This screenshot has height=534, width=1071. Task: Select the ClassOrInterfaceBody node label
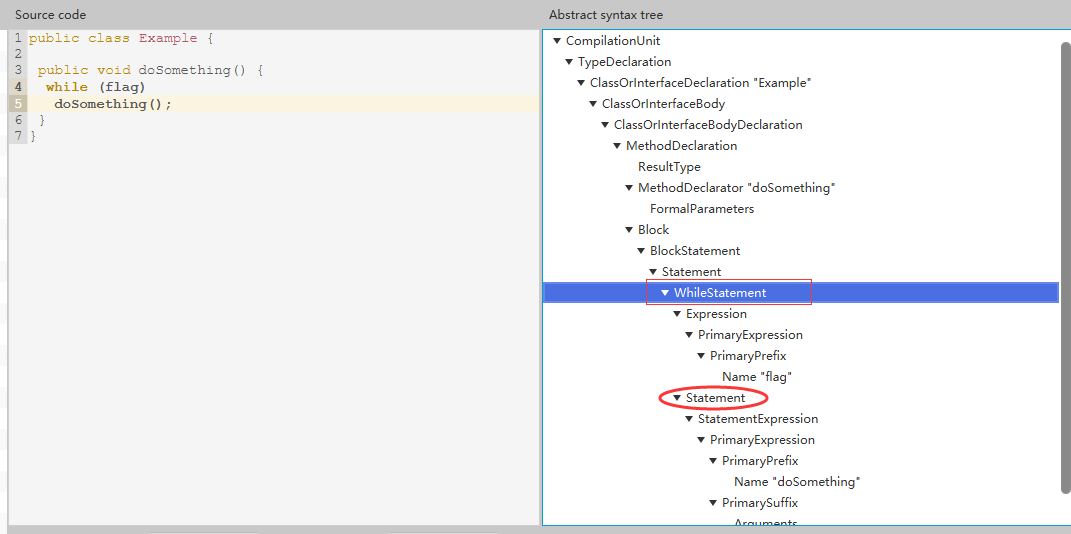coord(663,104)
